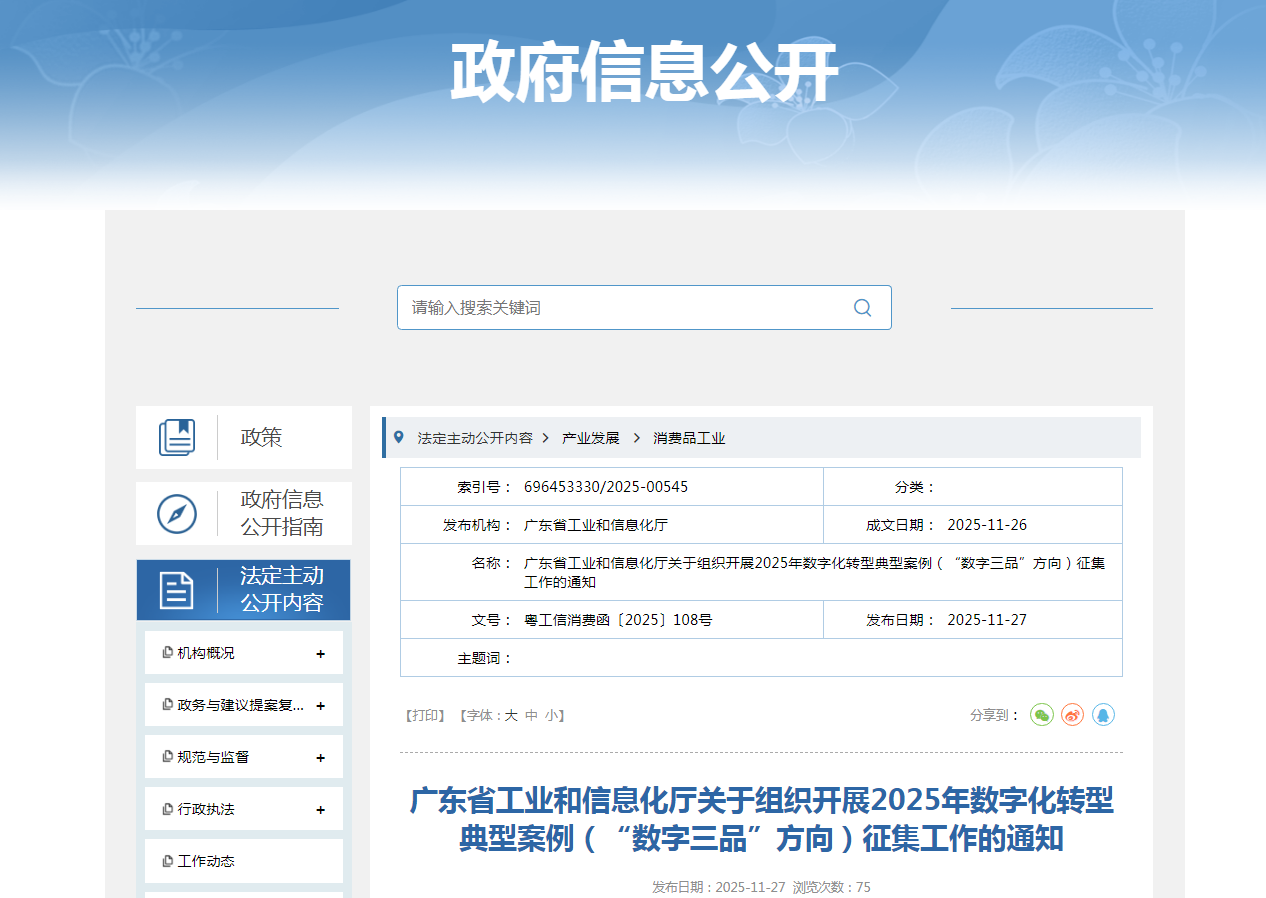Click the 法定主动公开内容 document icon

(177, 590)
